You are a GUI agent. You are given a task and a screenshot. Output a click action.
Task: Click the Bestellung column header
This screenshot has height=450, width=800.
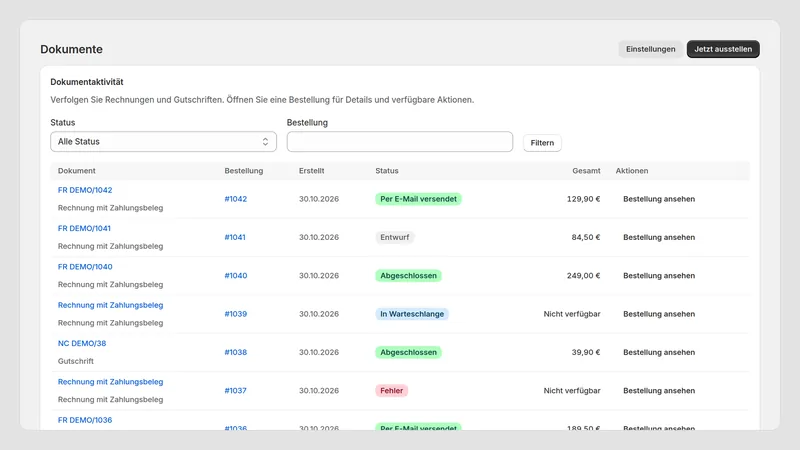(x=244, y=171)
